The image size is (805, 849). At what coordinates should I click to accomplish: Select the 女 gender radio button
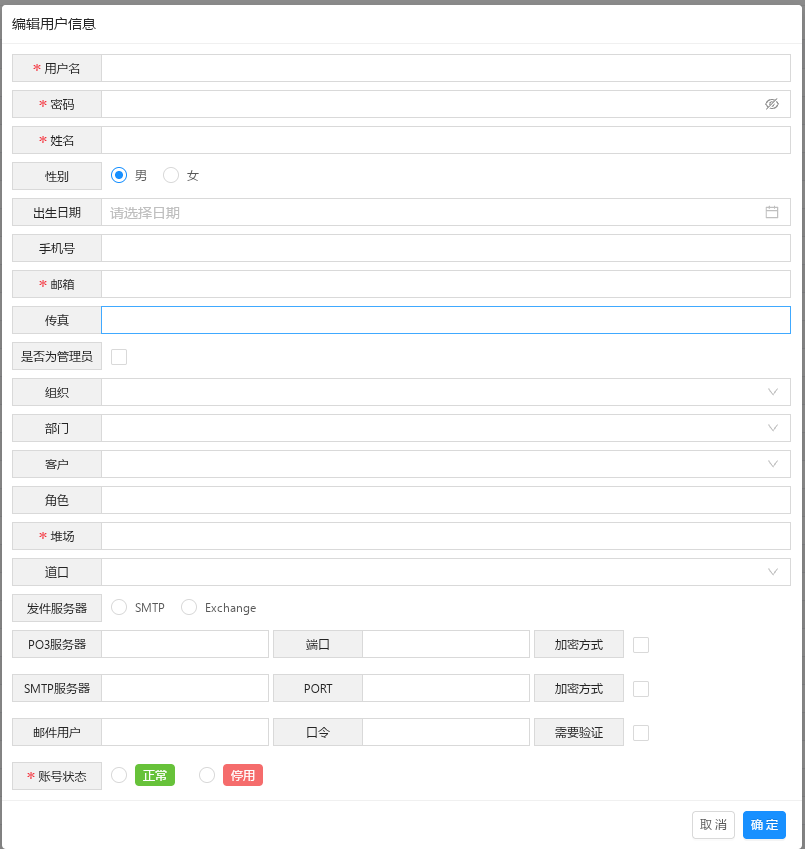(171, 175)
